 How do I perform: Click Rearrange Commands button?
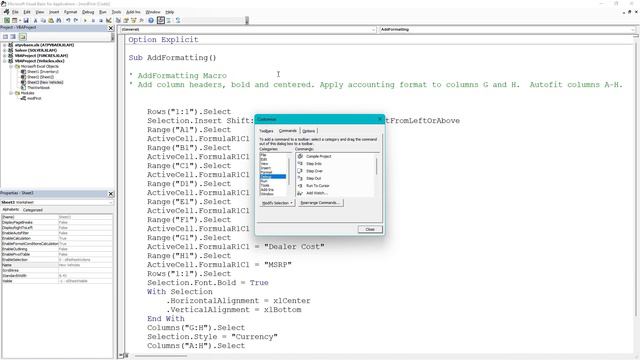(320, 203)
